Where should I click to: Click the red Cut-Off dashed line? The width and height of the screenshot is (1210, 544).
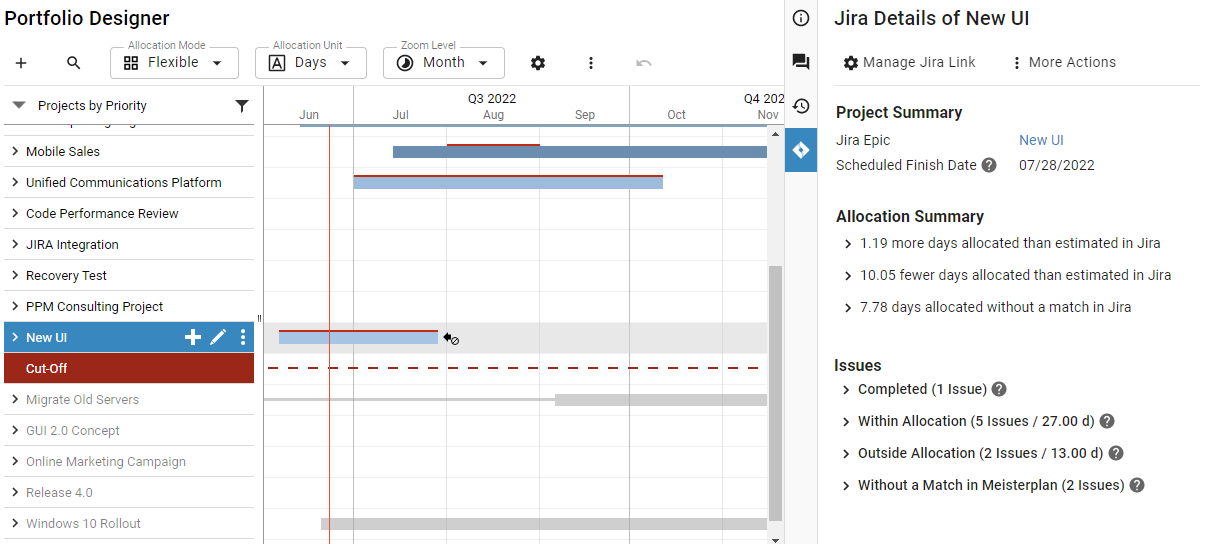point(513,369)
